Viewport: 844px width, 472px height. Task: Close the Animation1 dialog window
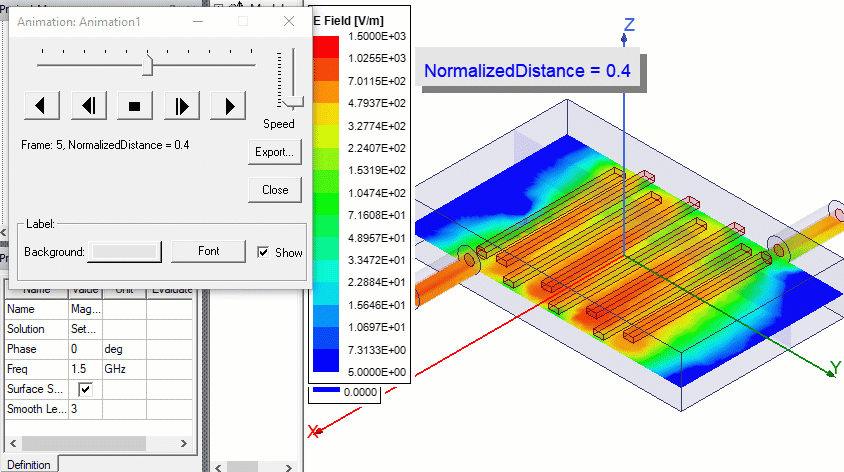click(x=289, y=21)
